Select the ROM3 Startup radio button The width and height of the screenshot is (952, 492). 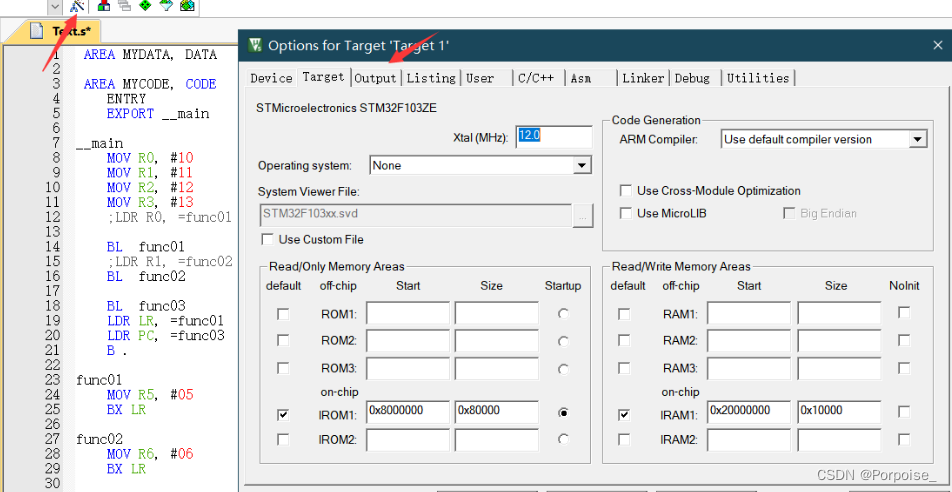pos(563,369)
